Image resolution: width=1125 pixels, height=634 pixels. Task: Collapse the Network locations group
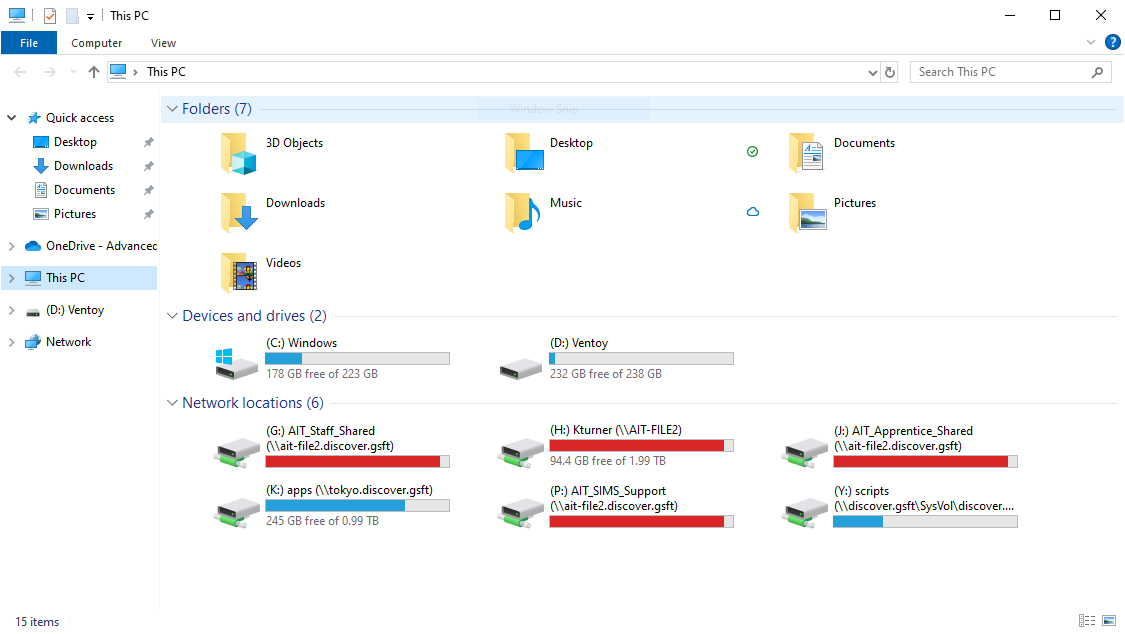point(172,403)
